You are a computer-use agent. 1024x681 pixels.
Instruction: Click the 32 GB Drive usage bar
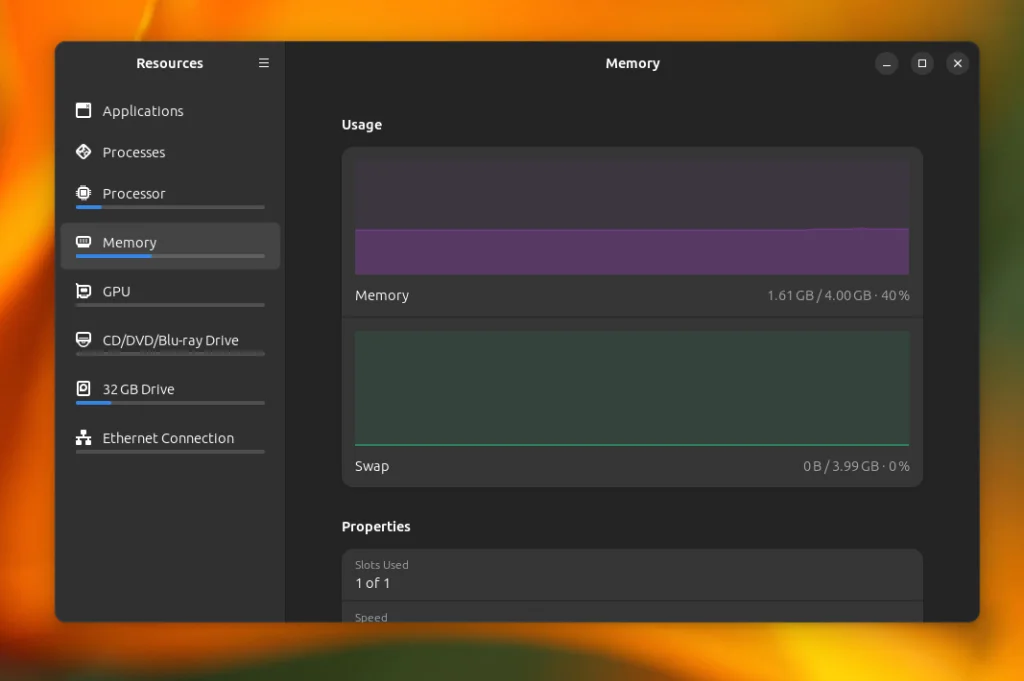pyautogui.click(x=170, y=403)
